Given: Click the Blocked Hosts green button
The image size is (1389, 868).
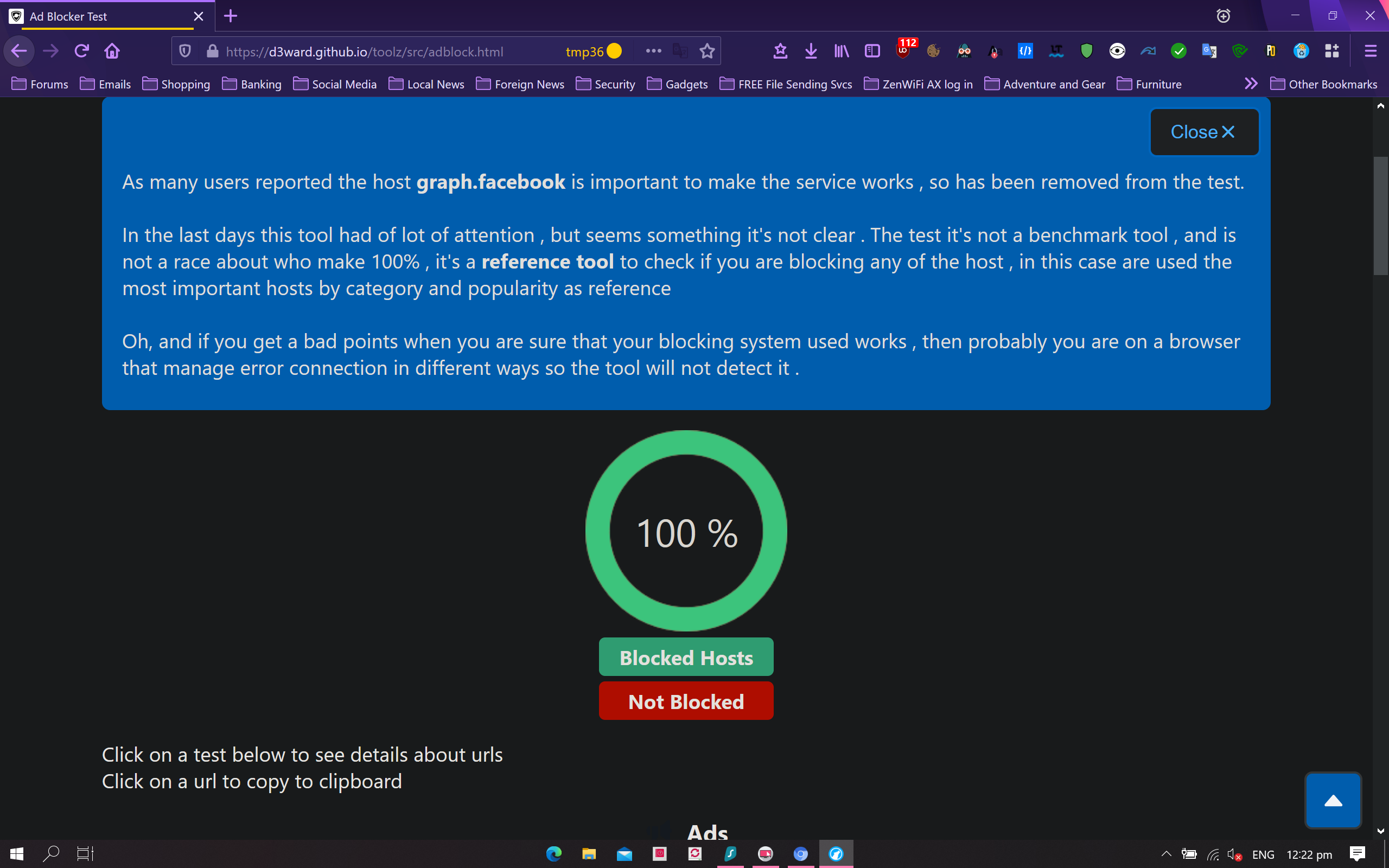Looking at the screenshot, I should pyautogui.click(x=686, y=658).
